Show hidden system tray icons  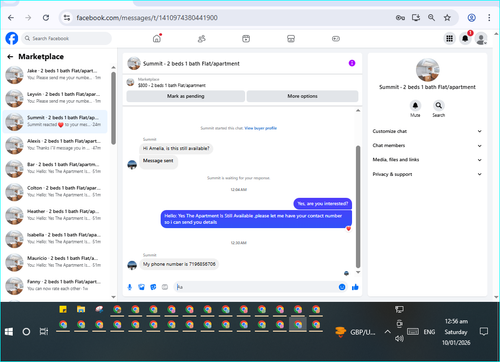pos(387,332)
